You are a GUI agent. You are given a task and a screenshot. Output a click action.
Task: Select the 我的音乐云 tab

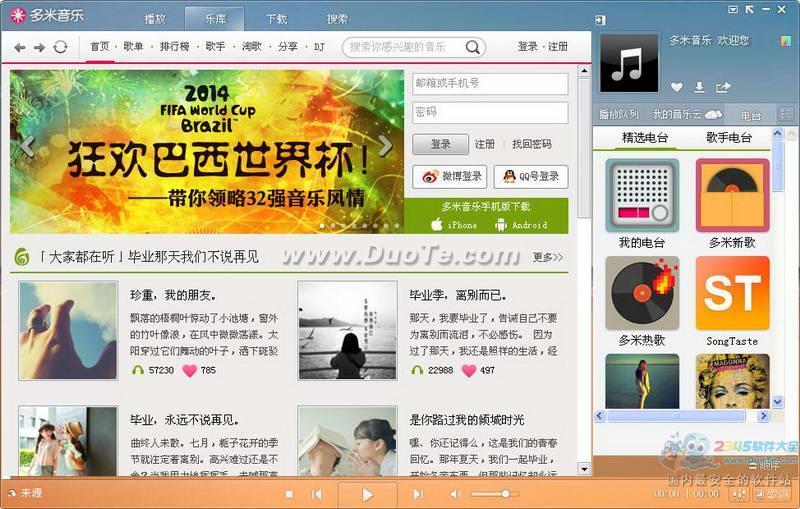point(687,115)
